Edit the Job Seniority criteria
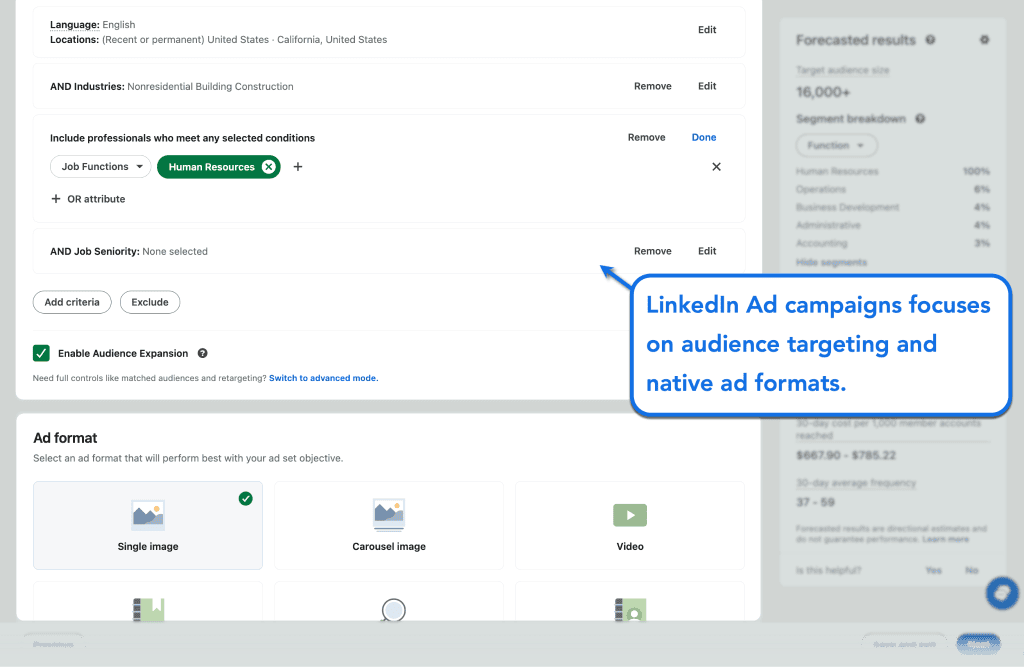This screenshot has width=1024, height=667. pos(707,251)
